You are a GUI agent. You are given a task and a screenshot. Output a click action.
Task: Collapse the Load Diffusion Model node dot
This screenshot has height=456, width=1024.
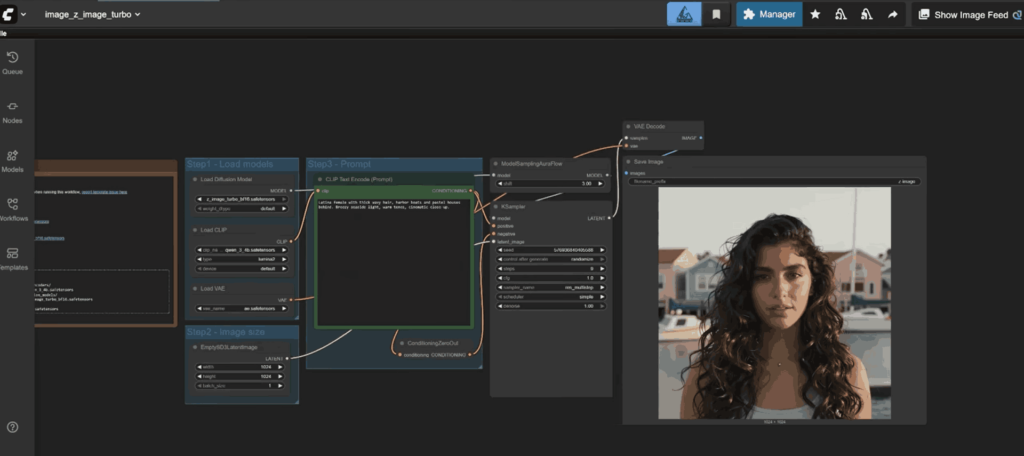pos(195,179)
